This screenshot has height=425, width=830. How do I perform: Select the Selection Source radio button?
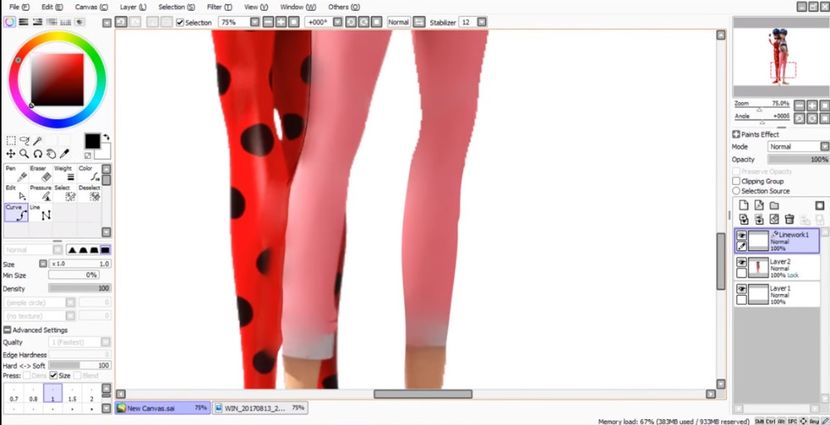[x=736, y=191]
